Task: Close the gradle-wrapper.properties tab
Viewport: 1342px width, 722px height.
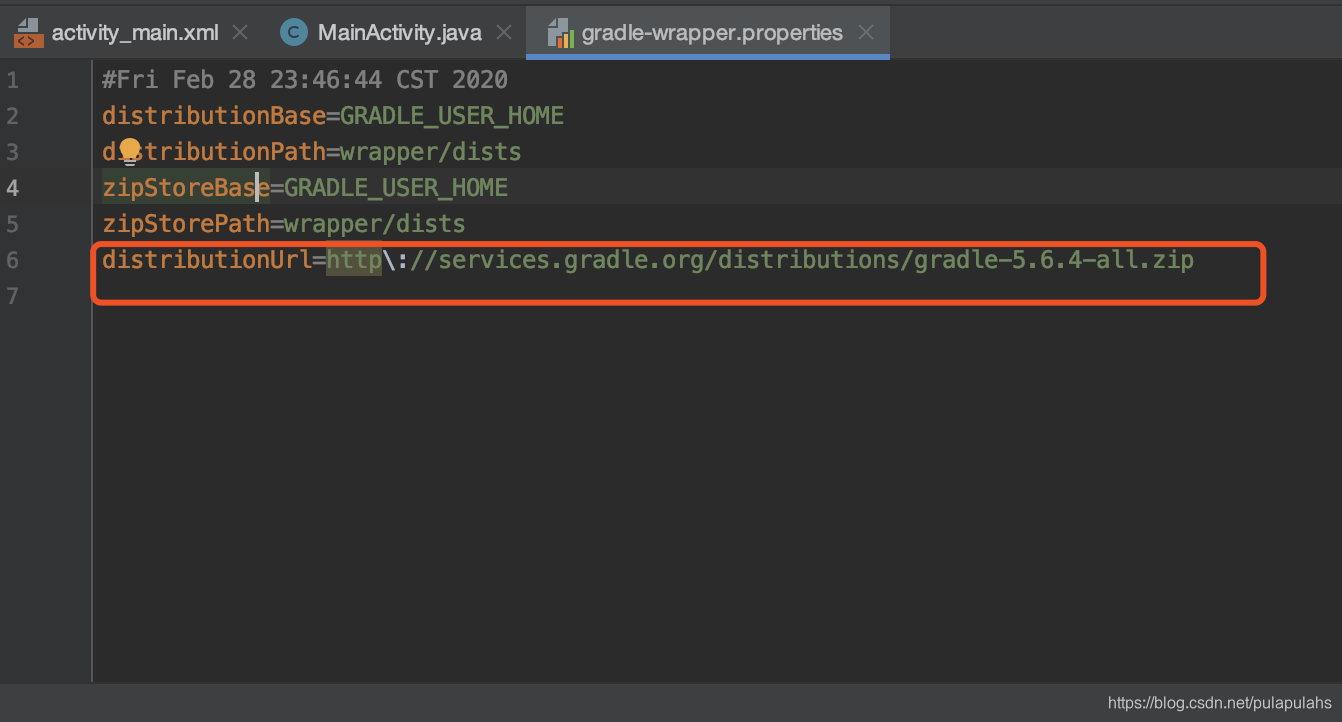Action: (x=866, y=32)
